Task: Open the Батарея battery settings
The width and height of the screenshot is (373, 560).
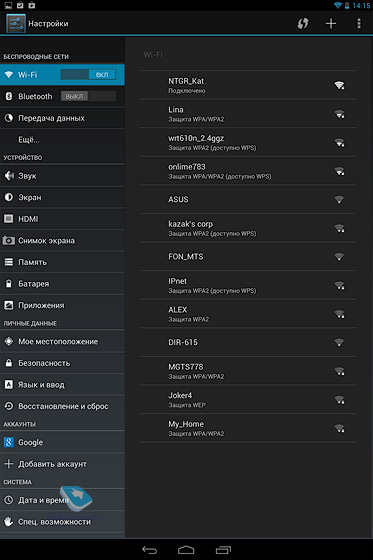Action: coord(63,284)
